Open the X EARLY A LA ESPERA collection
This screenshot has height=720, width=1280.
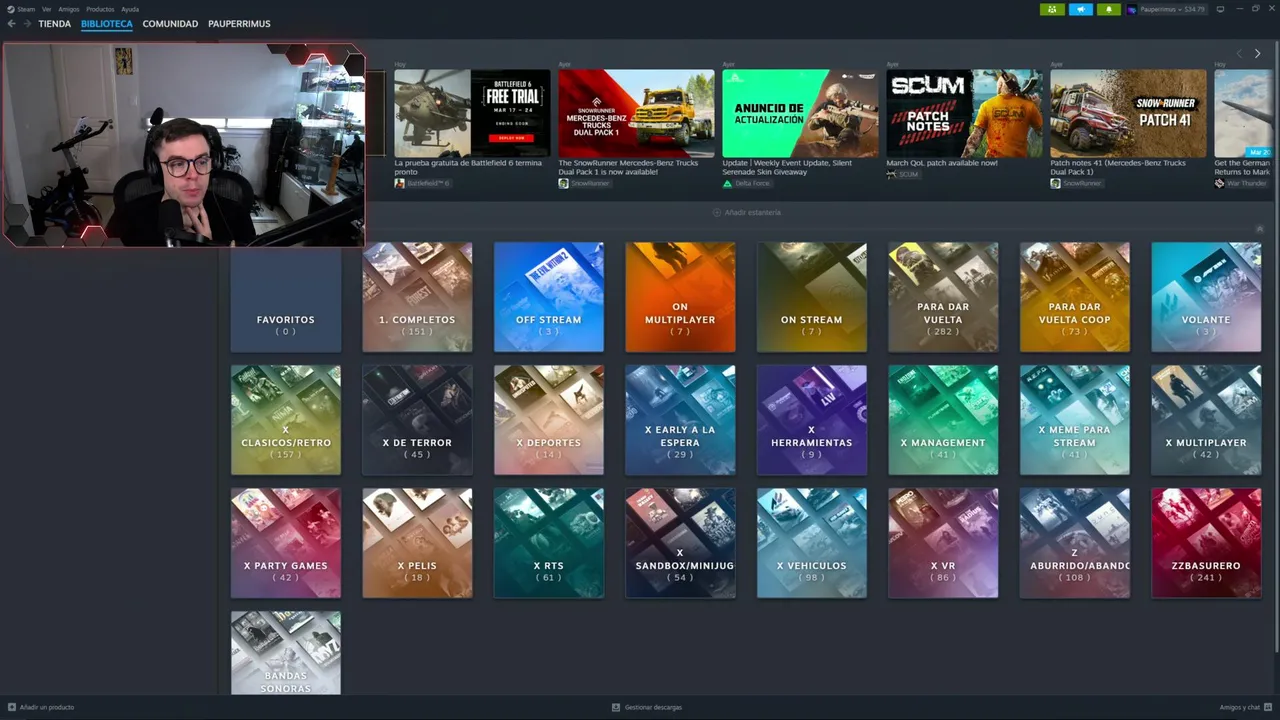click(x=680, y=420)
